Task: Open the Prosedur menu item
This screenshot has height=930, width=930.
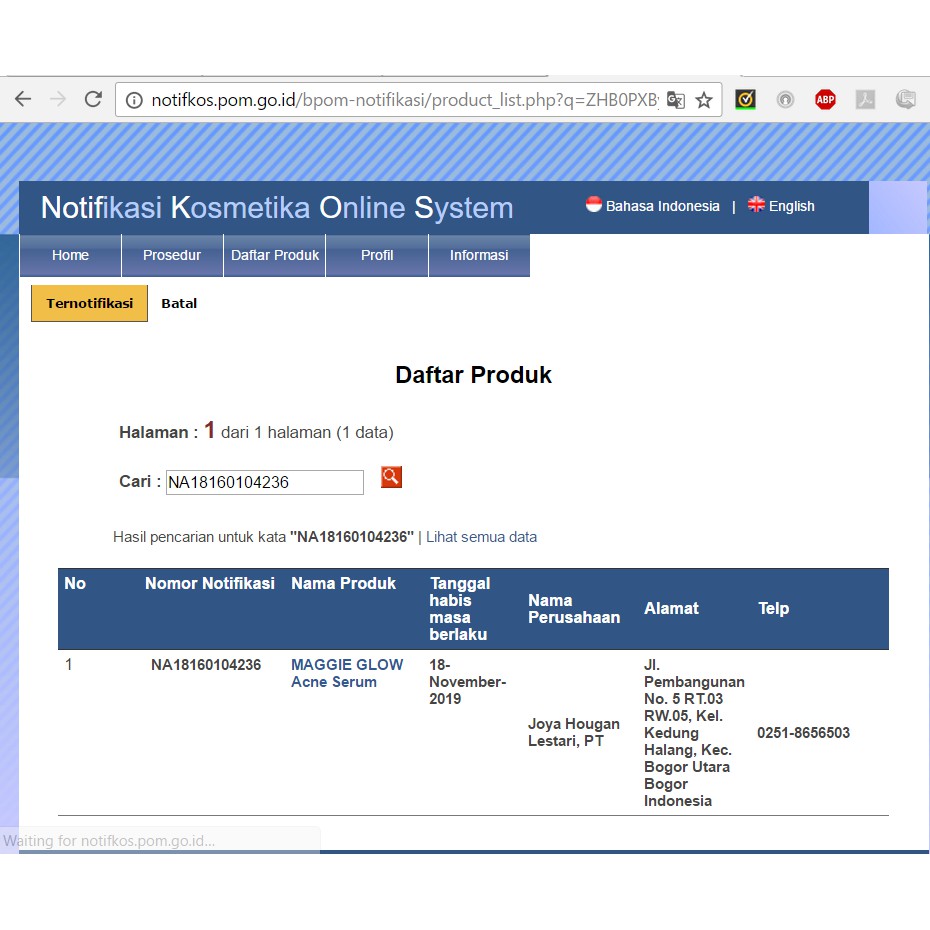Action: [172, 255]
